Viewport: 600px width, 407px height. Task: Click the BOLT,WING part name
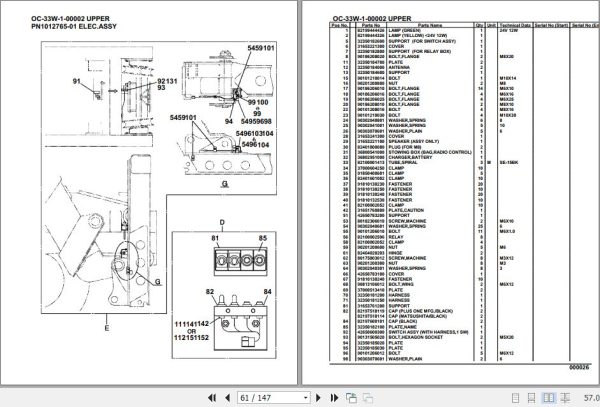point(401,285)
